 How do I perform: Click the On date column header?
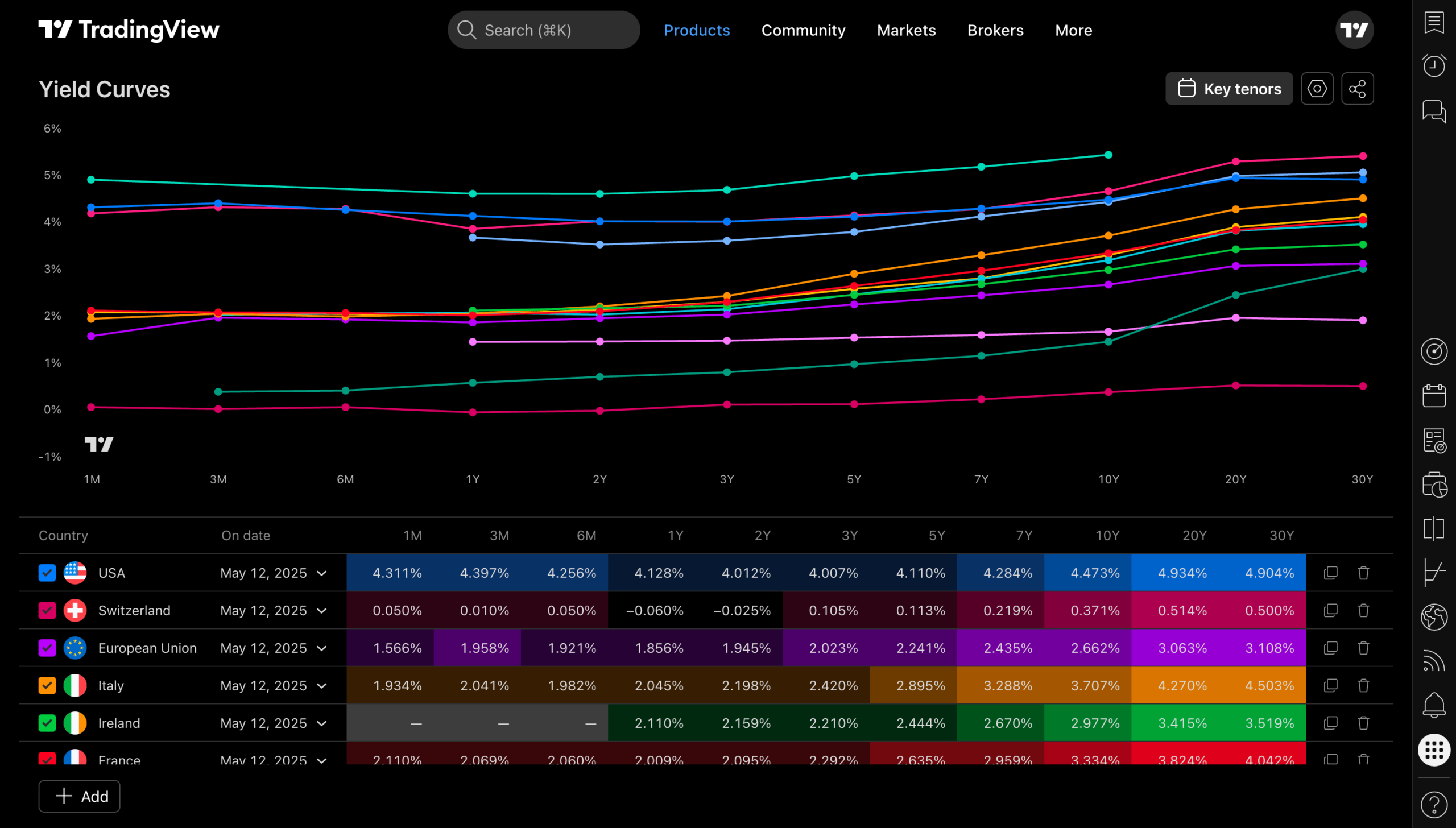point(246,536)
